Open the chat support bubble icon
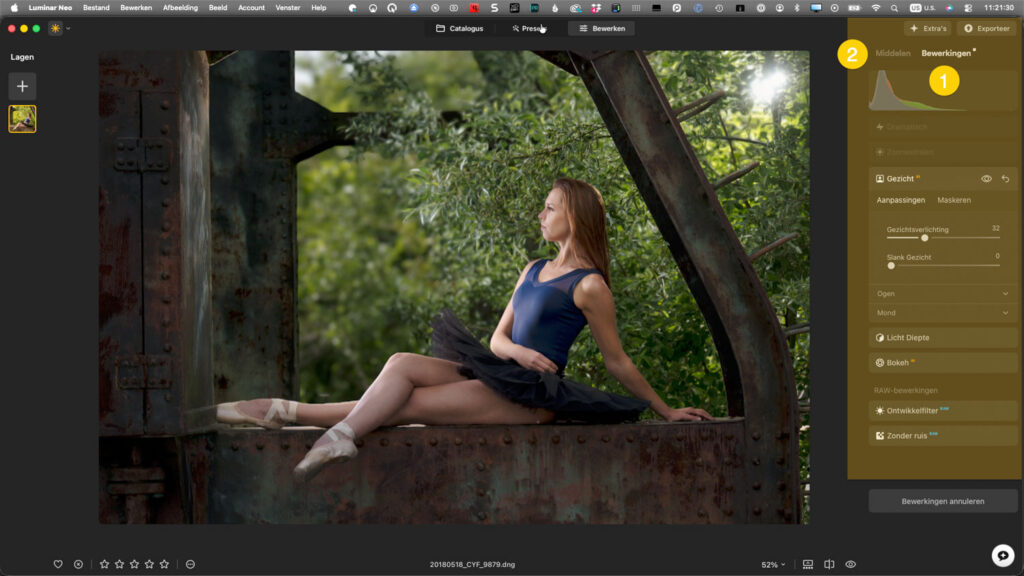 pos(1002,555)
